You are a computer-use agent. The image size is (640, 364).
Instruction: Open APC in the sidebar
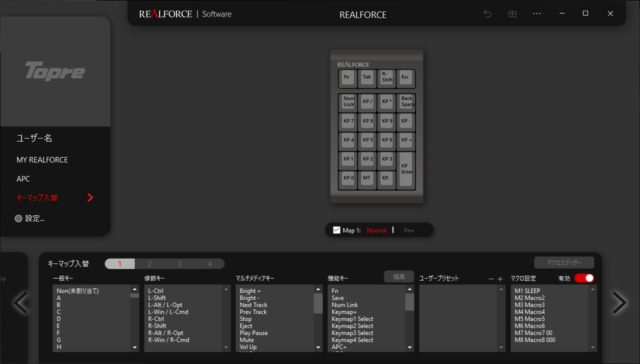[23, 179]
